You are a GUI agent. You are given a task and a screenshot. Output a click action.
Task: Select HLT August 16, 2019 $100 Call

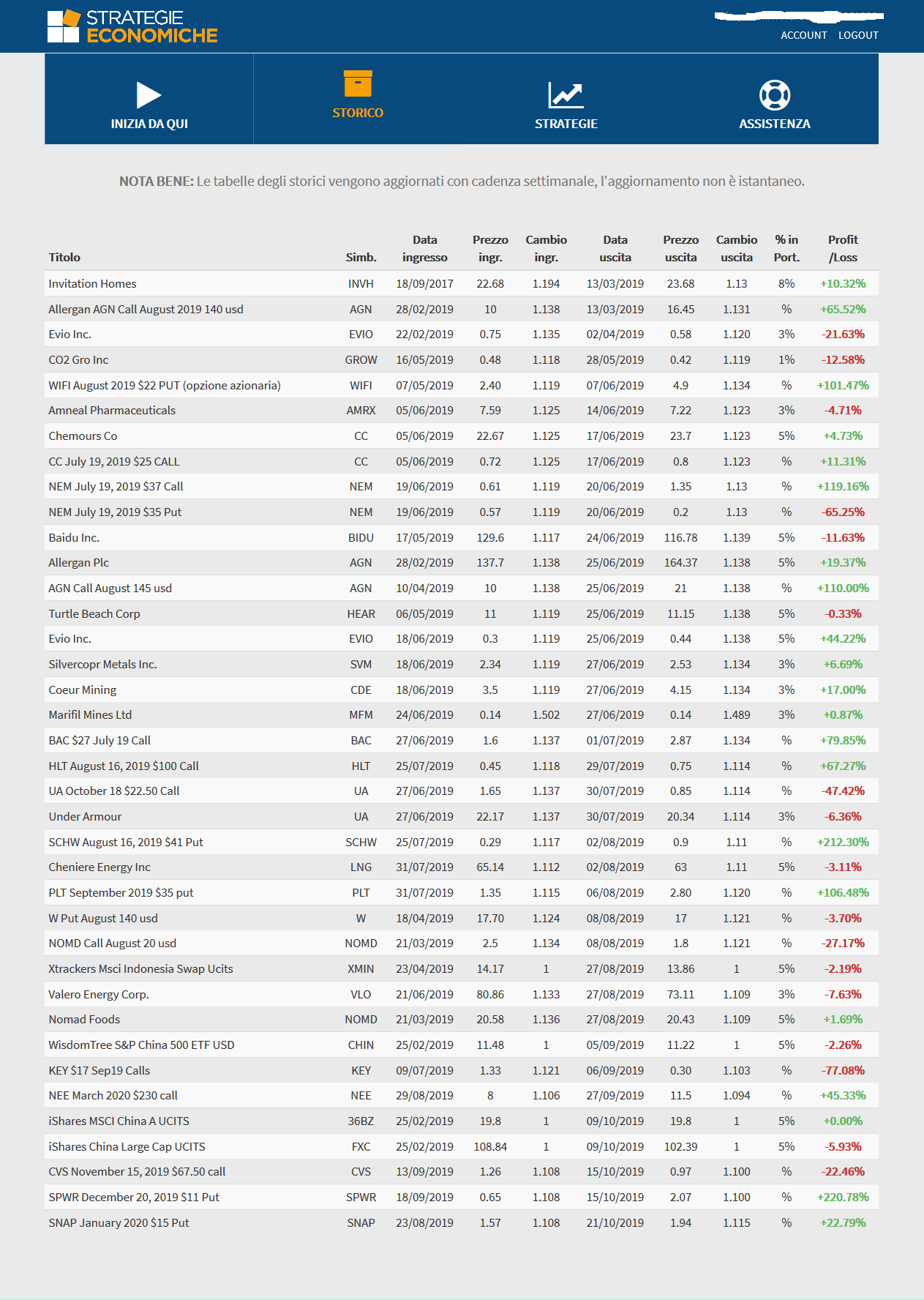coord(124,766)
